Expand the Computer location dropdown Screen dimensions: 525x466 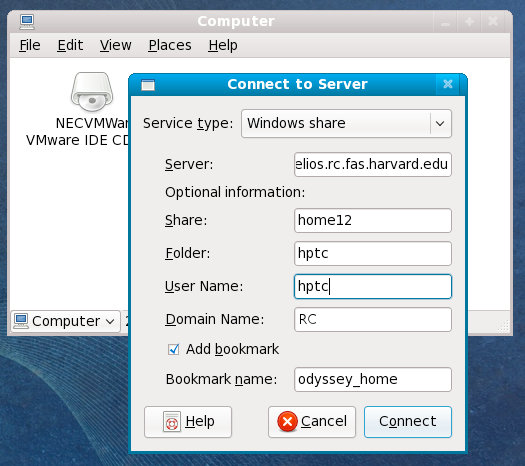click(x=66, y=321)
